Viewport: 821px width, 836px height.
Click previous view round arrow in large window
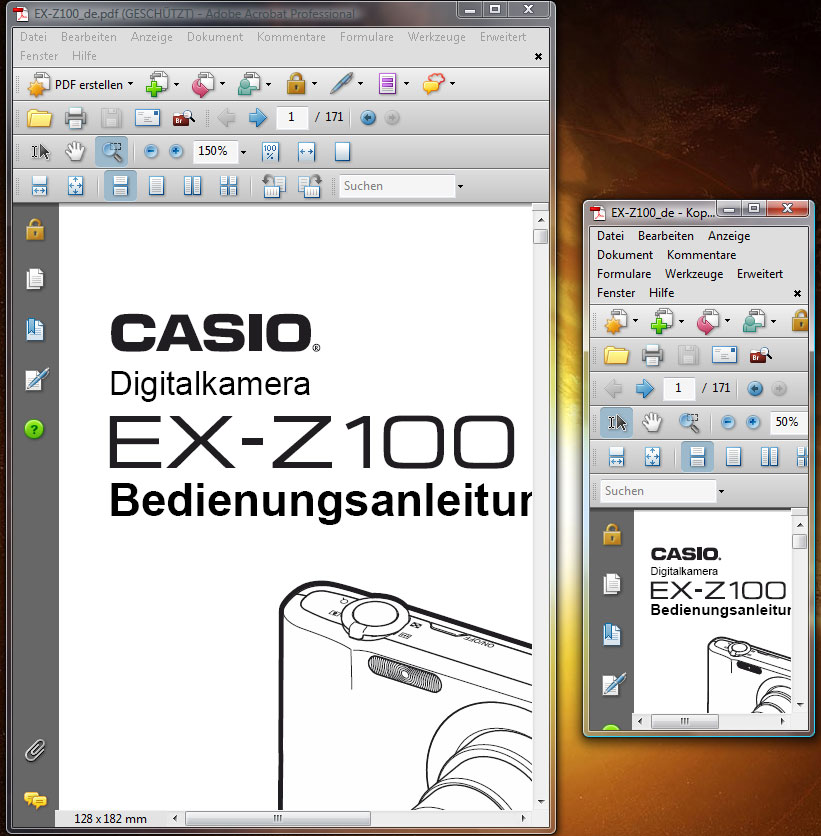click(x=368, y=118)
